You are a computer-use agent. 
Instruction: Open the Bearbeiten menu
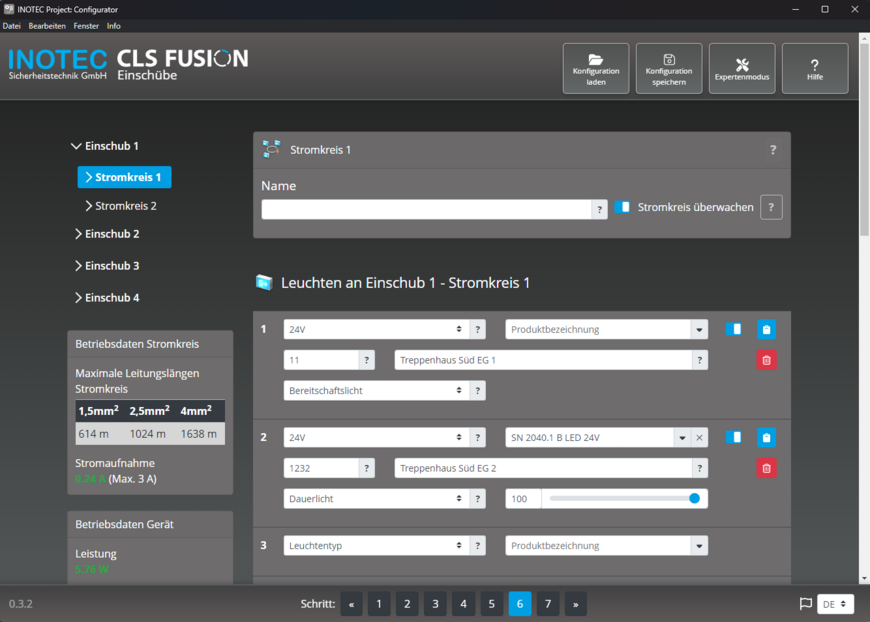[46, 25]
